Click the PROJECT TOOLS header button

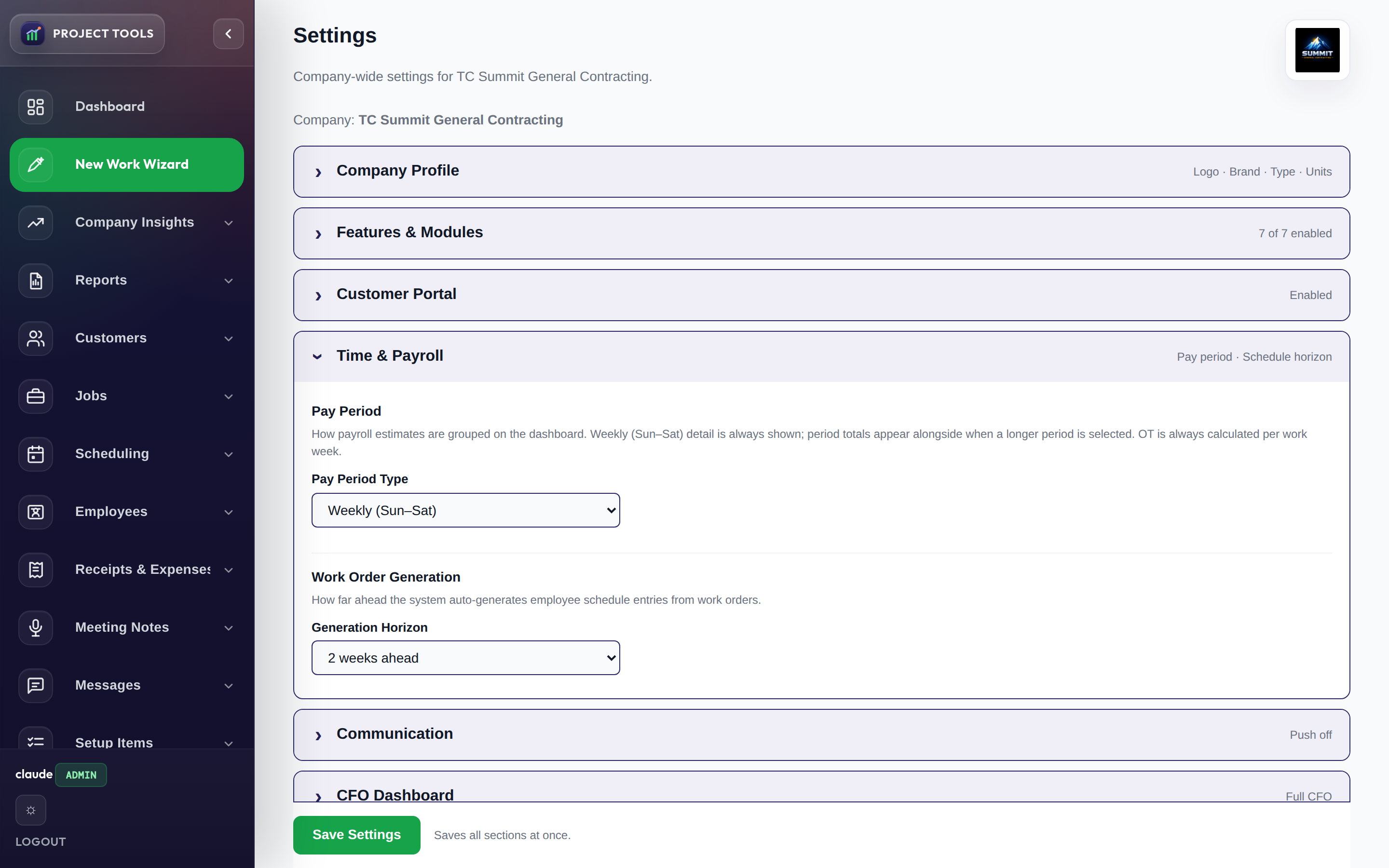[87, 34]
